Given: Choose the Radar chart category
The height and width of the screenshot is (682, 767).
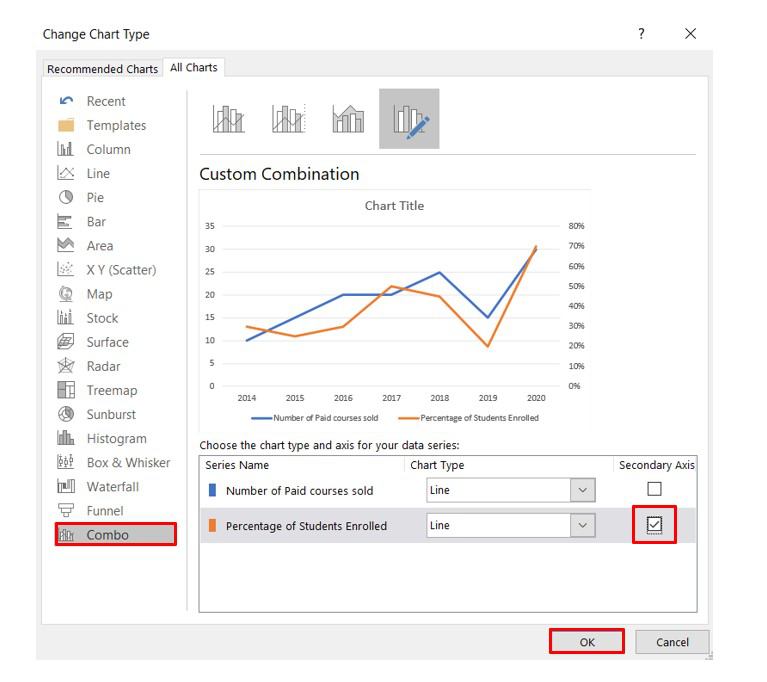Looking at the screenshot, I should (103, 366).
